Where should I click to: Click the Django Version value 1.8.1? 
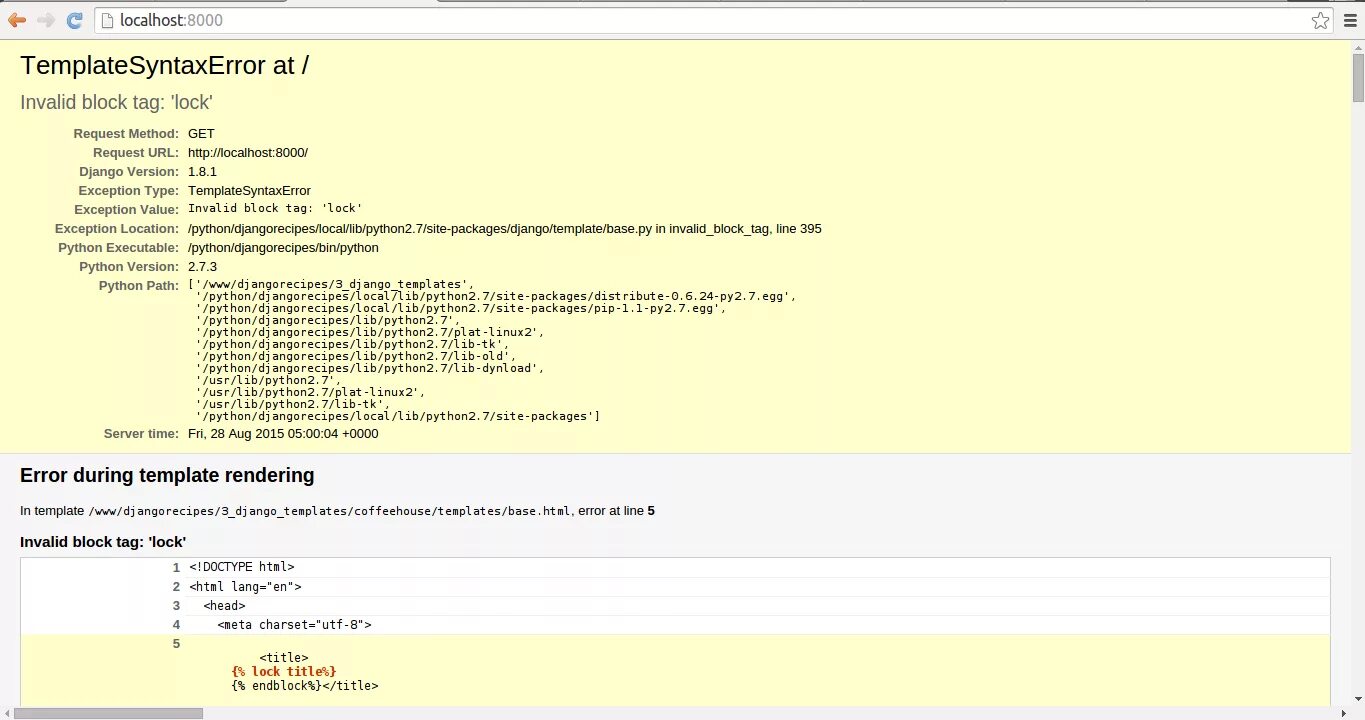(202, 171)
